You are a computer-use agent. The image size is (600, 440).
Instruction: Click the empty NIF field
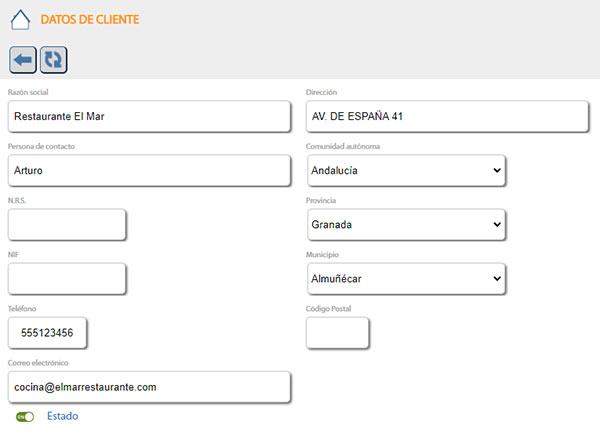coord(67,279)
